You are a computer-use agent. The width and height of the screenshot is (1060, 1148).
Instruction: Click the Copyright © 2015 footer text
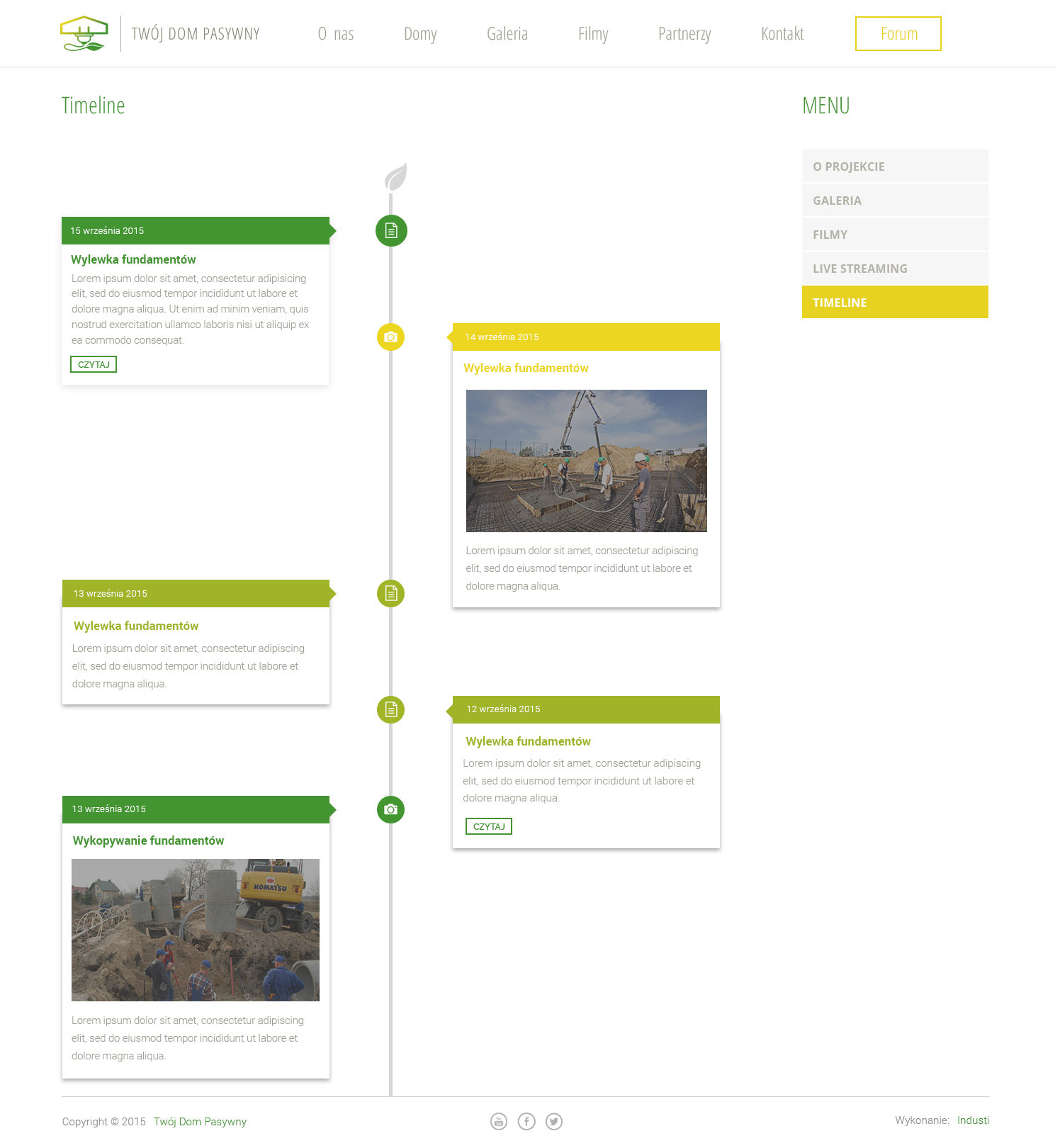[x=103, y=1122]
